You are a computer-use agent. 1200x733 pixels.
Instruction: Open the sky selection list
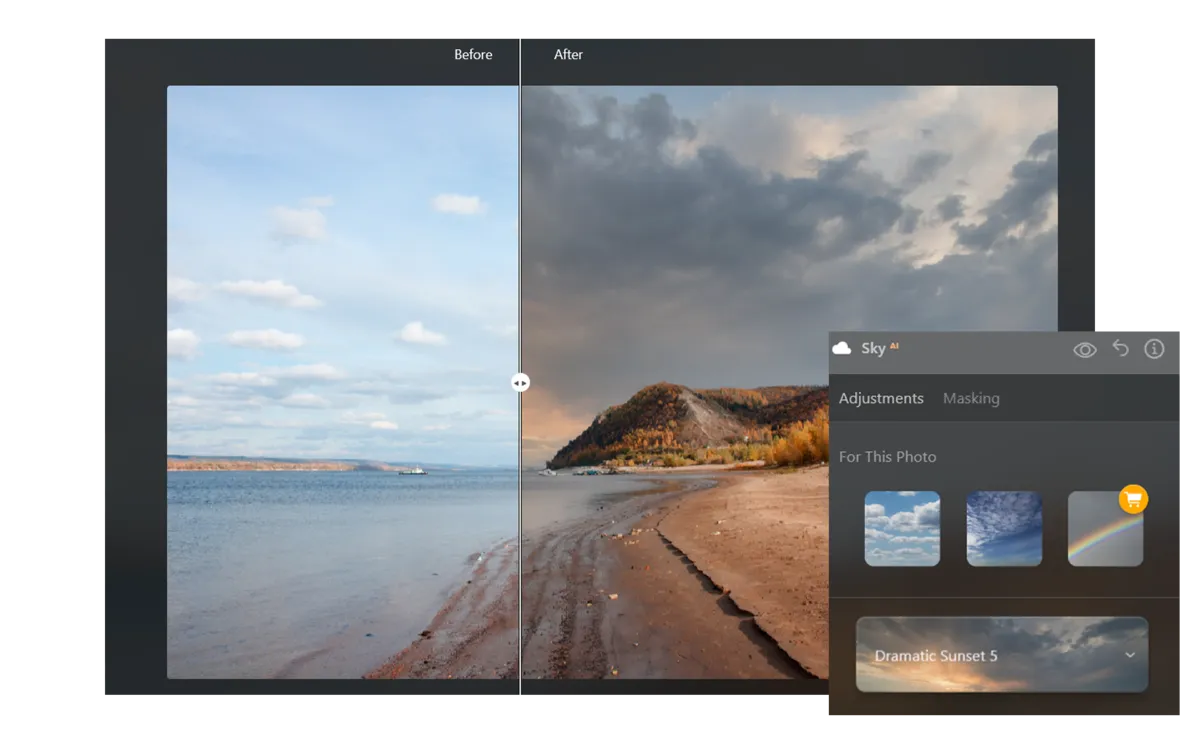tap(1000, 655)
